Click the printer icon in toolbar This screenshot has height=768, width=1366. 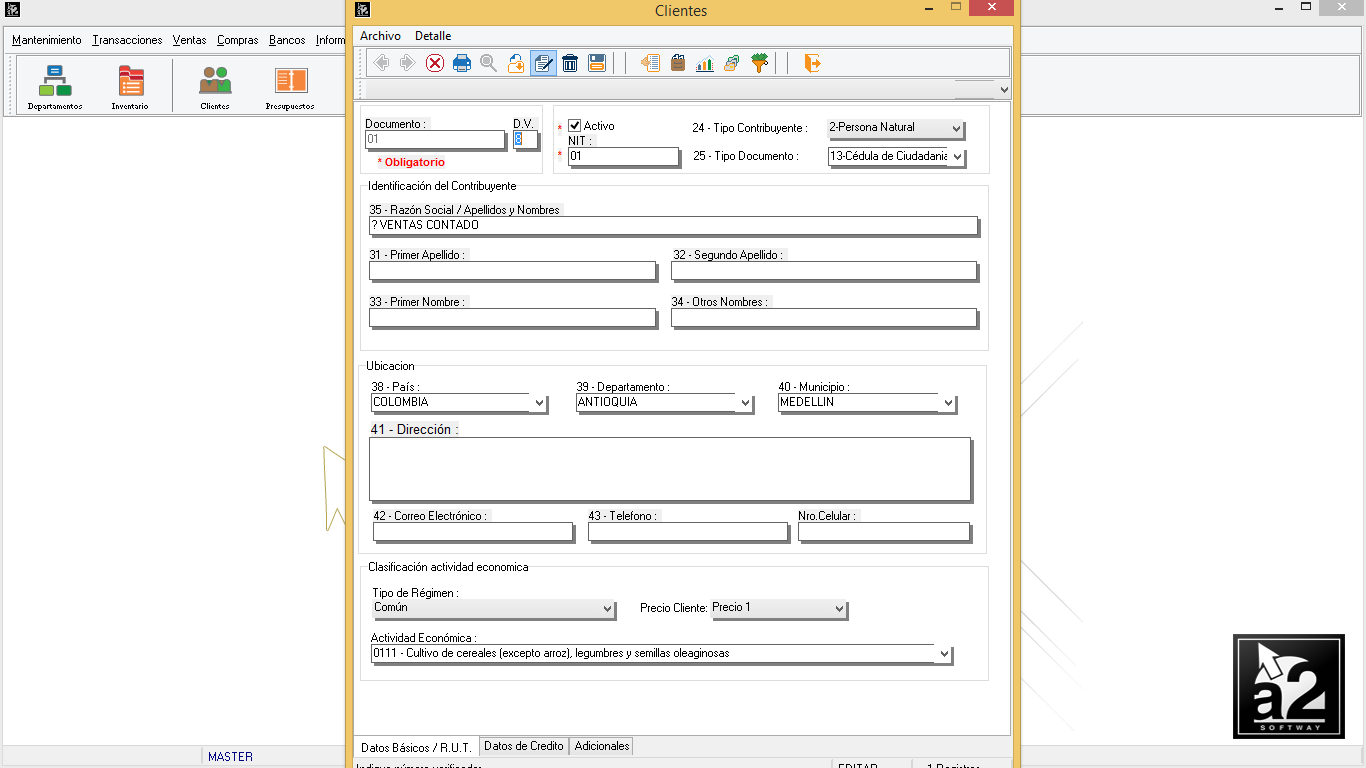[462, 63]
